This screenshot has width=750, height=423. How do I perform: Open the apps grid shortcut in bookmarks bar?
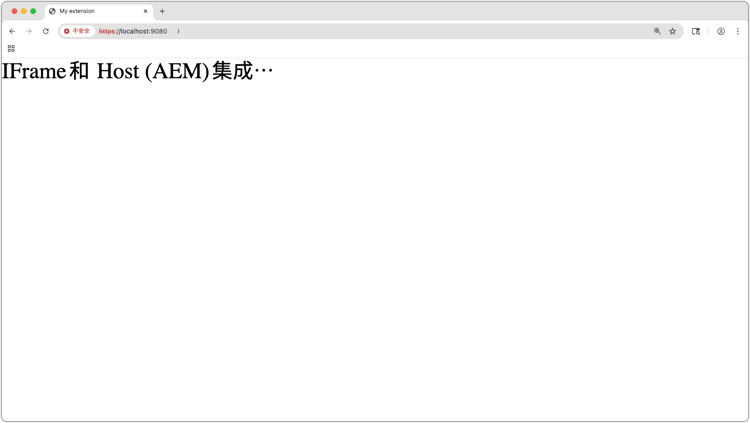[11, 48]
